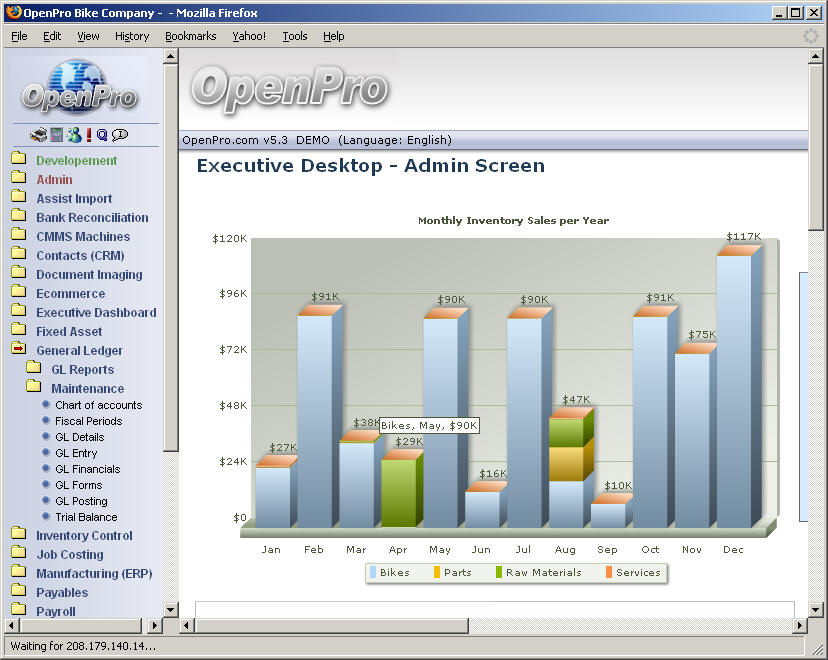Screen dimensions: 828x660
Task: Click the speech bubble info icon
Action: [119, 134]
